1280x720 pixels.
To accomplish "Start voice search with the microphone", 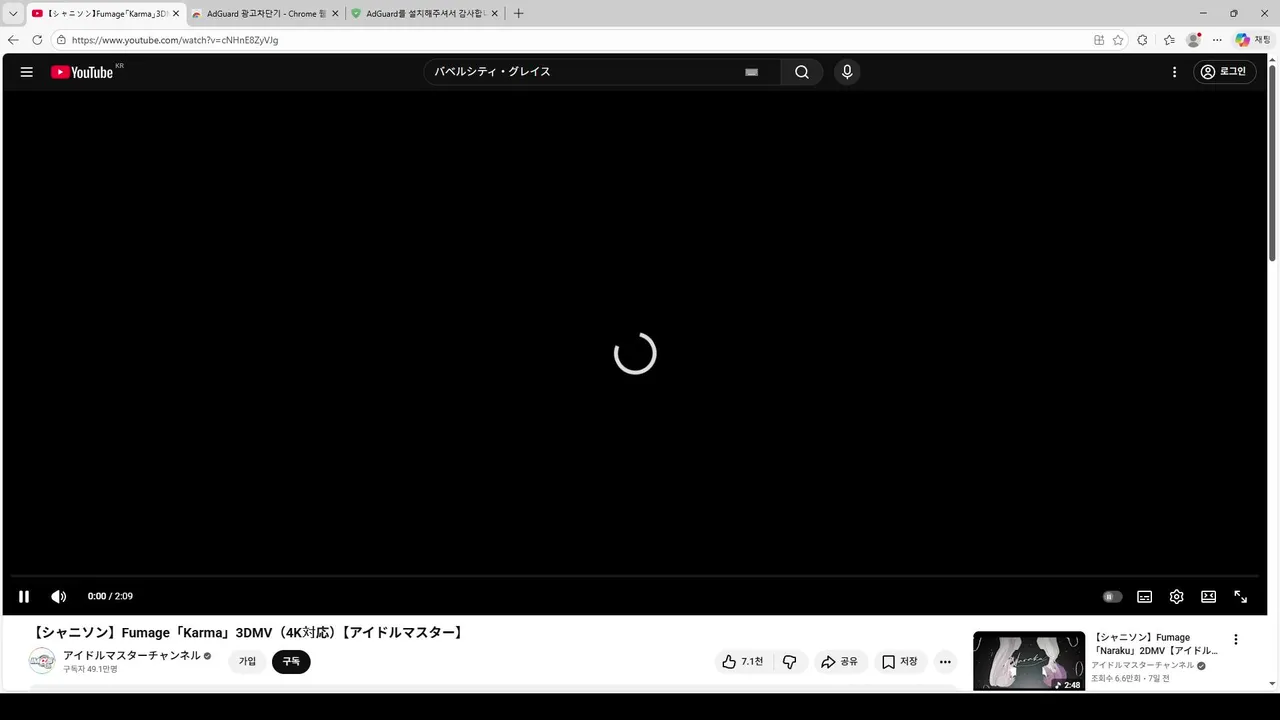I will pos(847,72).
